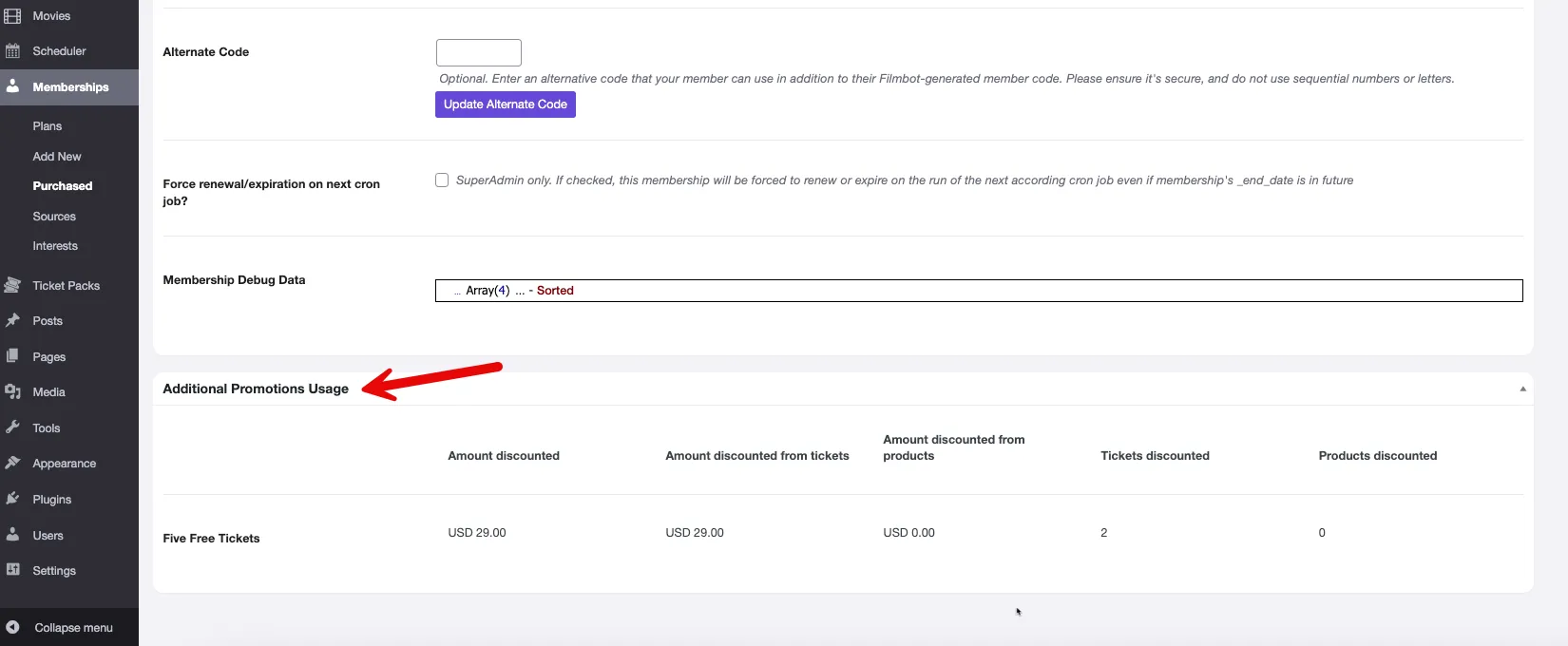
Task: Open the Interests submenu
Action: (55, 246)
